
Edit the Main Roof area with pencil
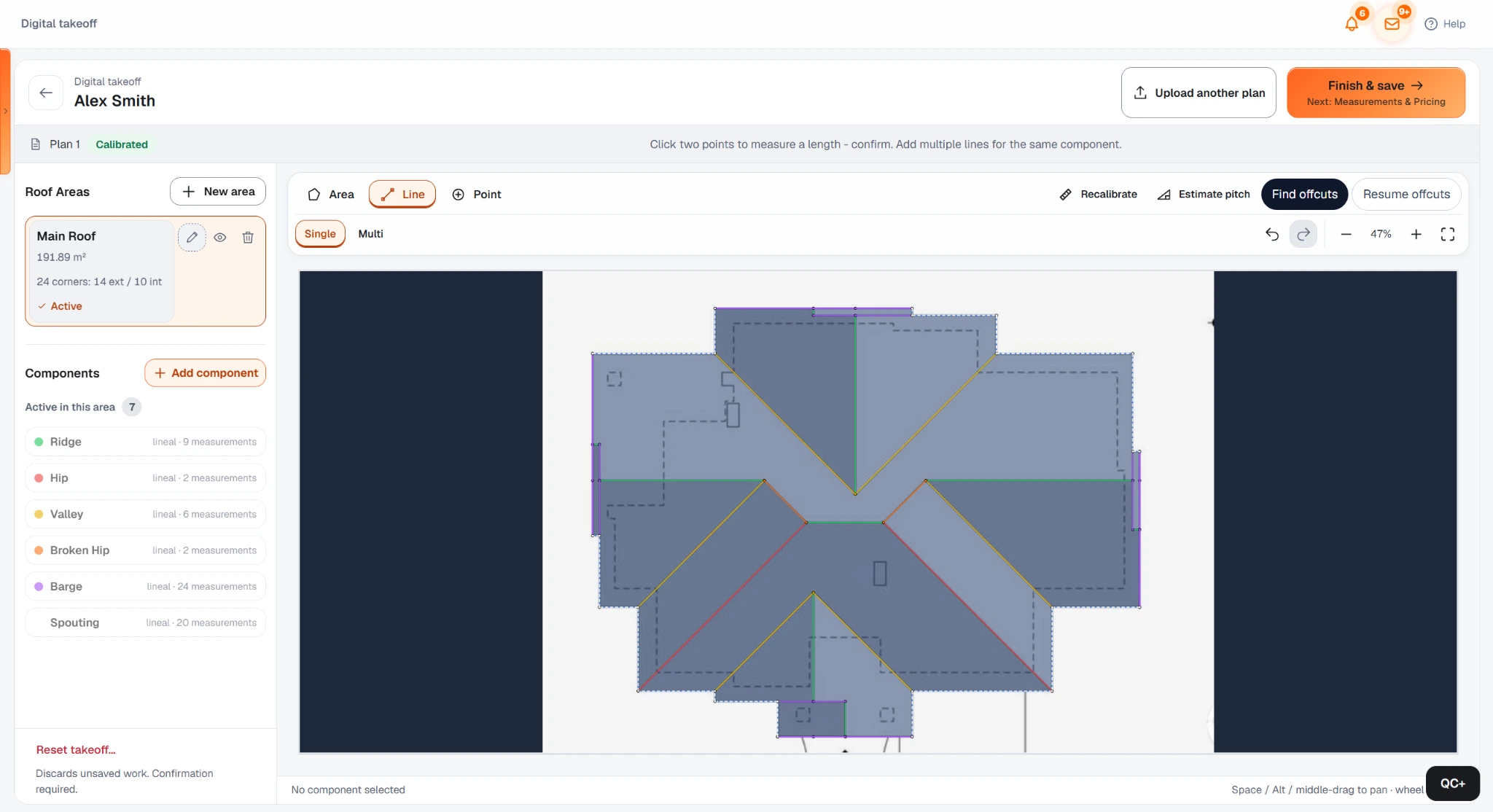click(192, 237)
